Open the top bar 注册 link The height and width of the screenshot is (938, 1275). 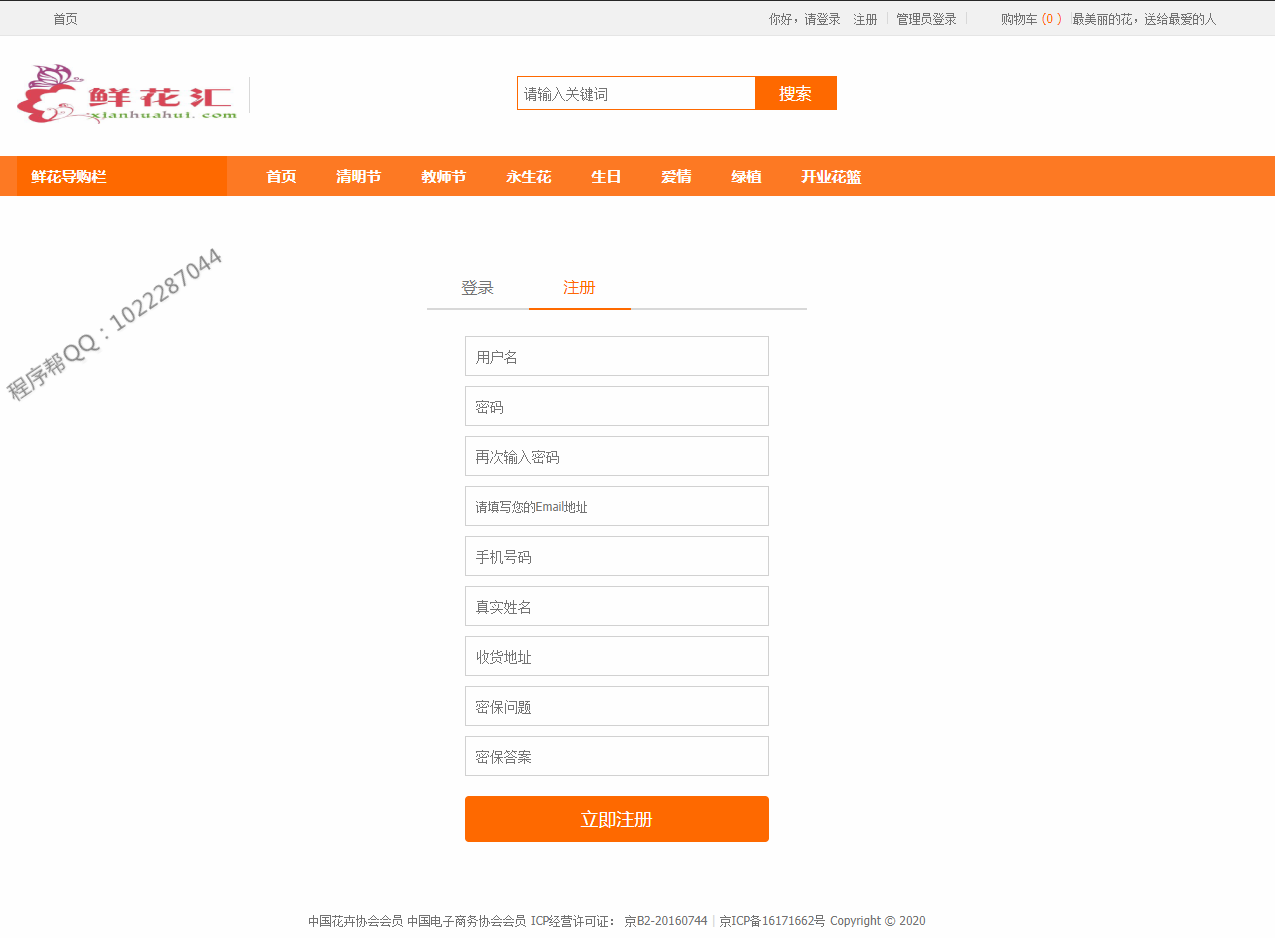[865, 19]
